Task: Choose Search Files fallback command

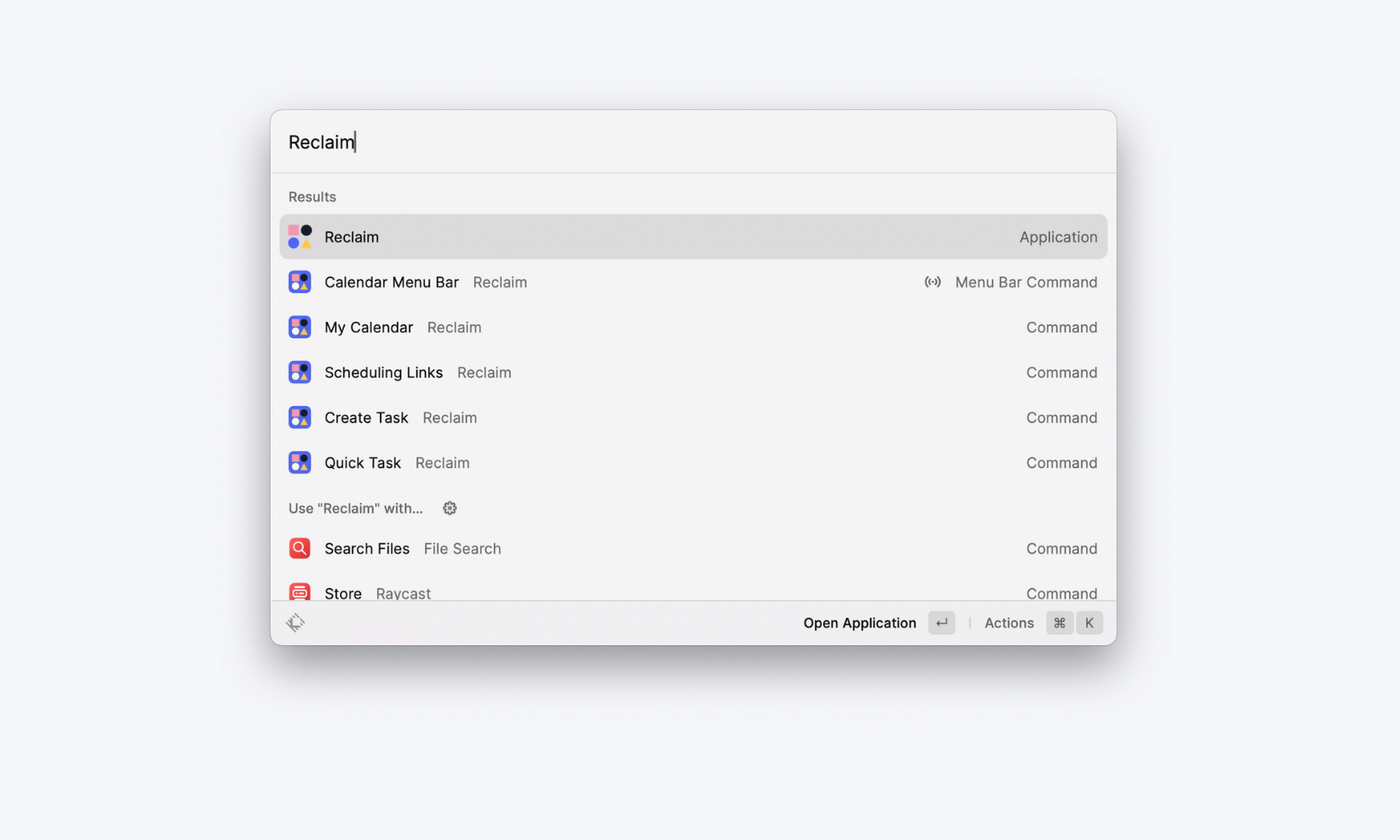Action: point(693,548)
